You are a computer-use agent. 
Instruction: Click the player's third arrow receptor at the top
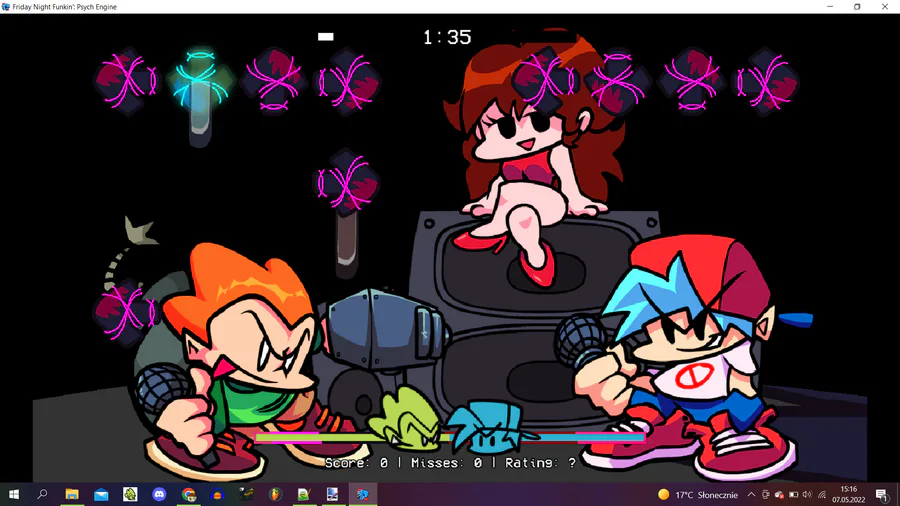tap(692, 81)
